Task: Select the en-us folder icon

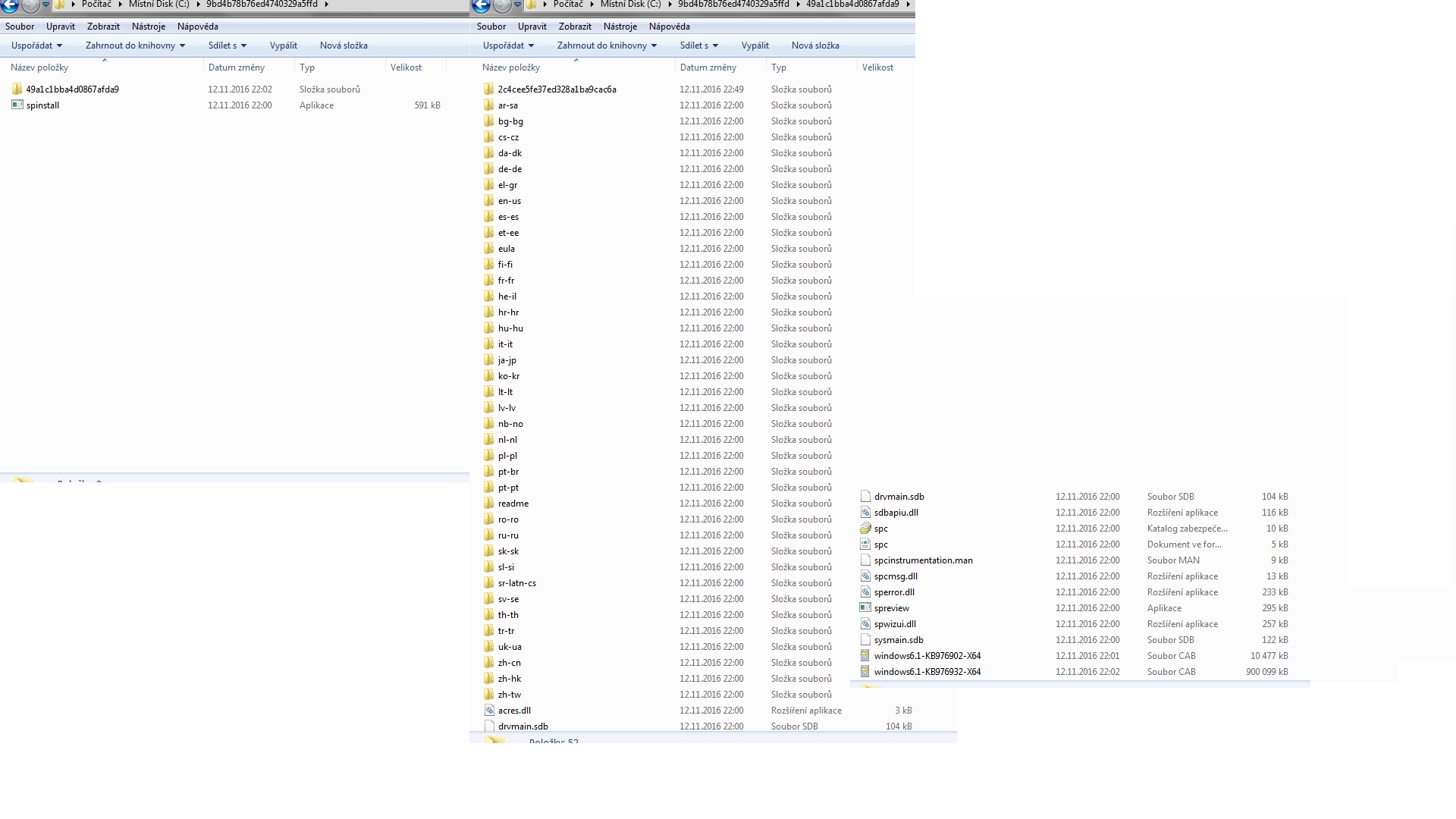Action: point(489,201)
